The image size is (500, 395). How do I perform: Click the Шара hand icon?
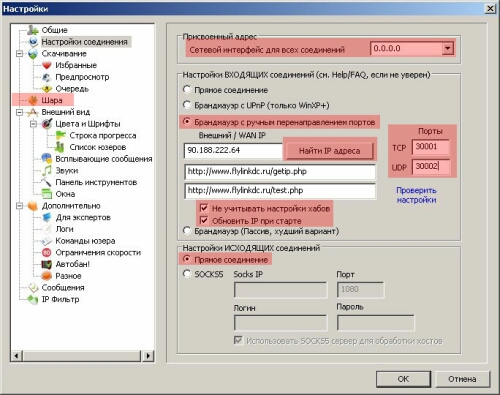pos(33,100)
